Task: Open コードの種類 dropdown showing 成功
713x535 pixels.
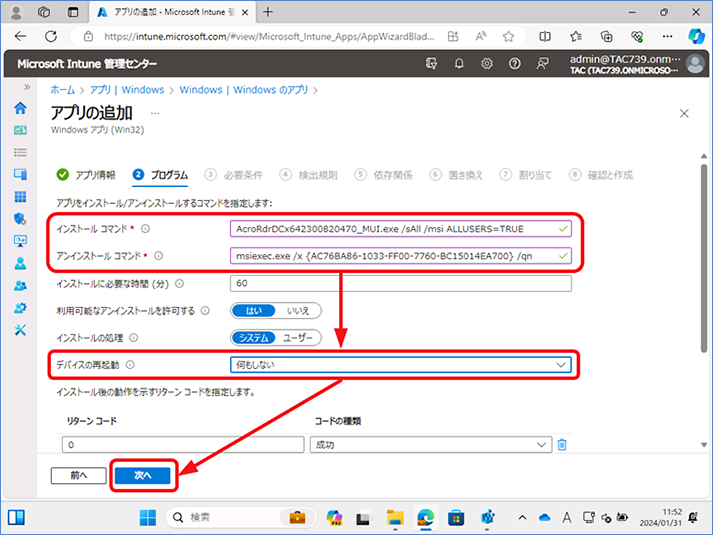Action: coord(431,445)
